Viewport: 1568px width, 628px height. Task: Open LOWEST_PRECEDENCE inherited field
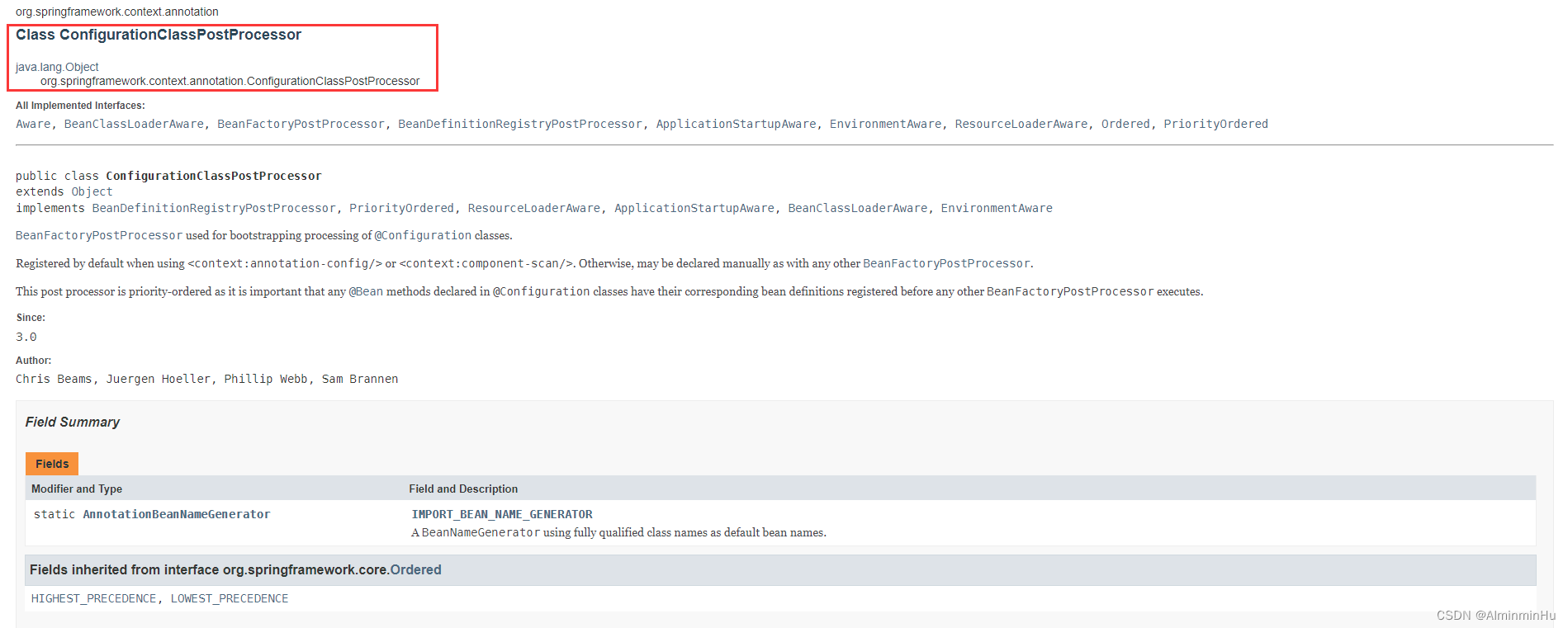click(x=230, y=598)
